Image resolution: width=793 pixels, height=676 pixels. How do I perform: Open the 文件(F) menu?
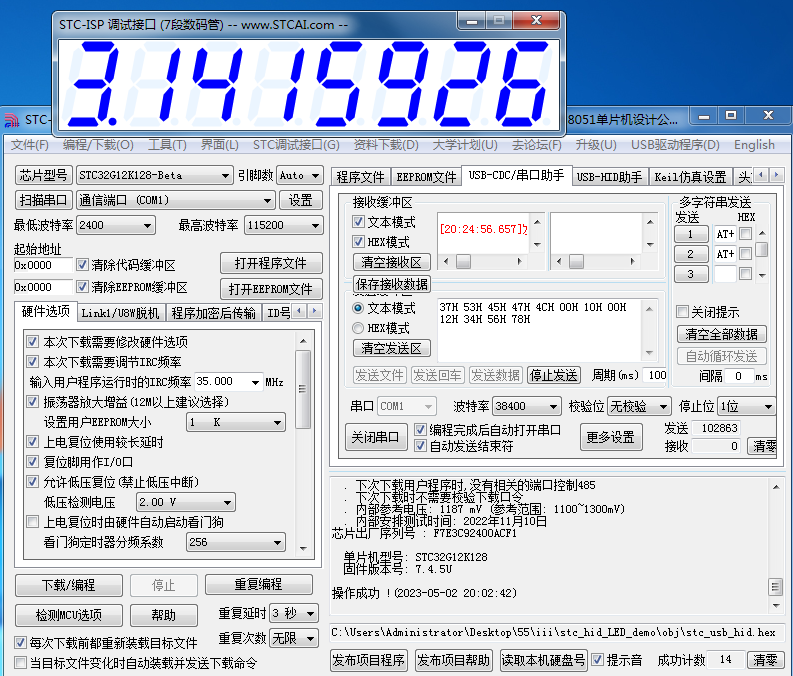30,145
